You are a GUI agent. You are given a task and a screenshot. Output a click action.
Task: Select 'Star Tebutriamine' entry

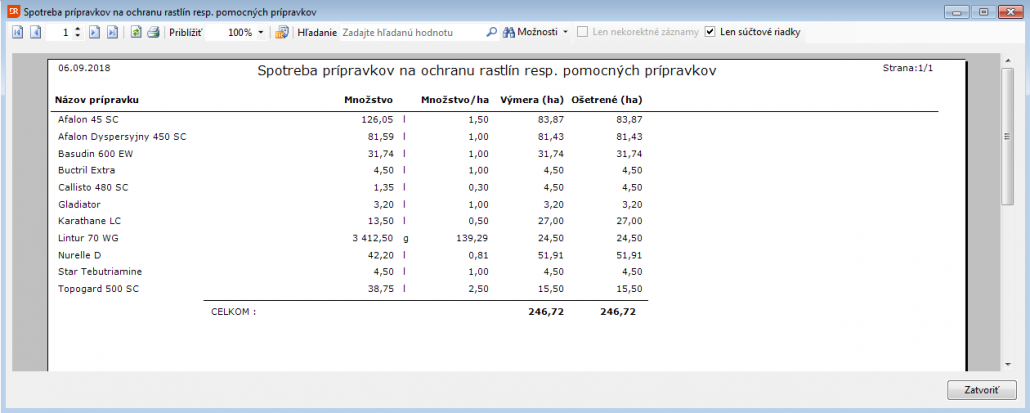click(x=100, y=271)
